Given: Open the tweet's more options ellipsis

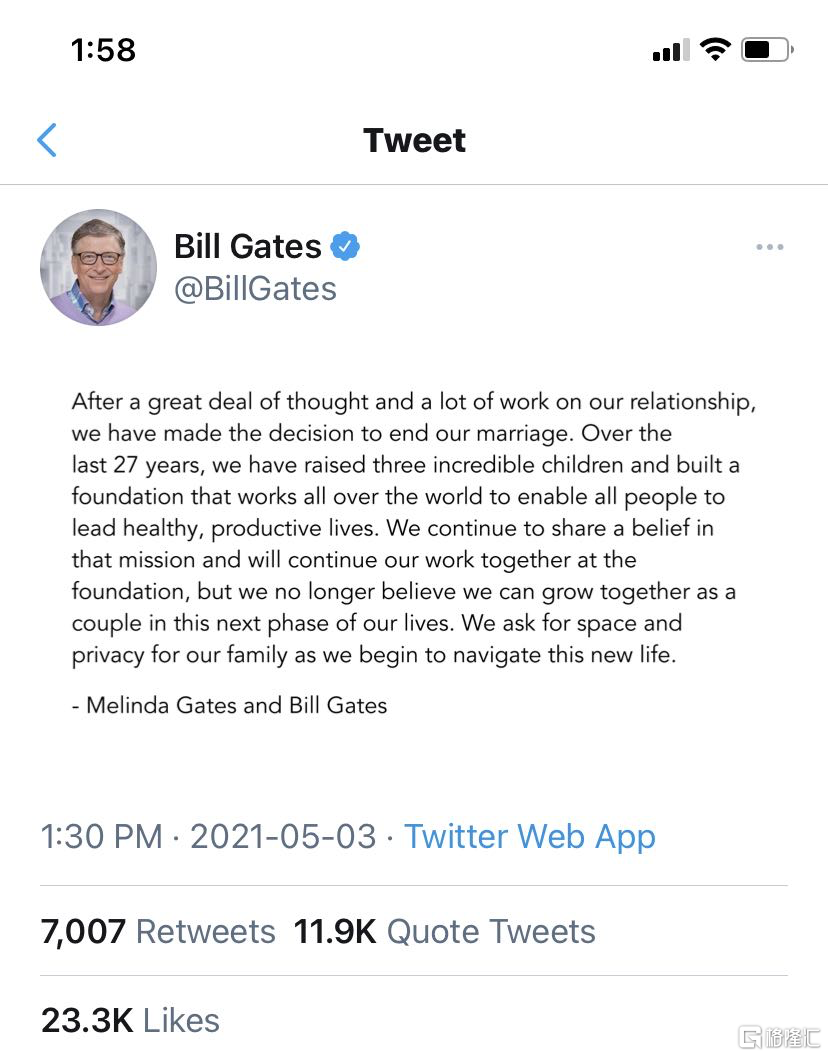Looking at the screenshot, I should coord(769,247).
